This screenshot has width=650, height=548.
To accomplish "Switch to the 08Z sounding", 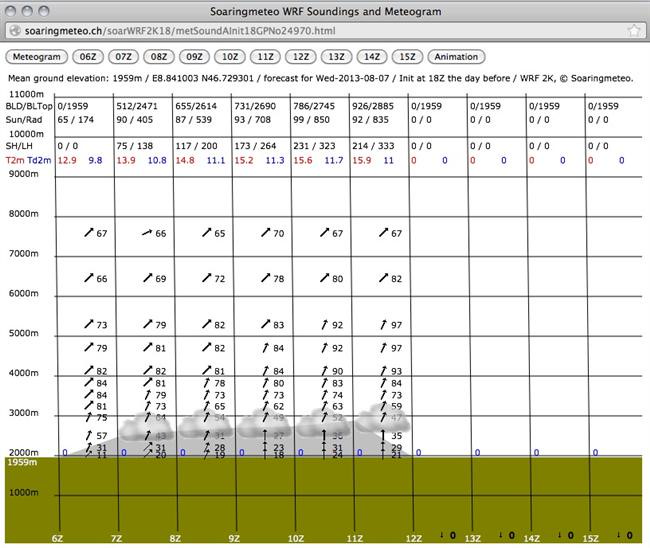I will point(159,57).
